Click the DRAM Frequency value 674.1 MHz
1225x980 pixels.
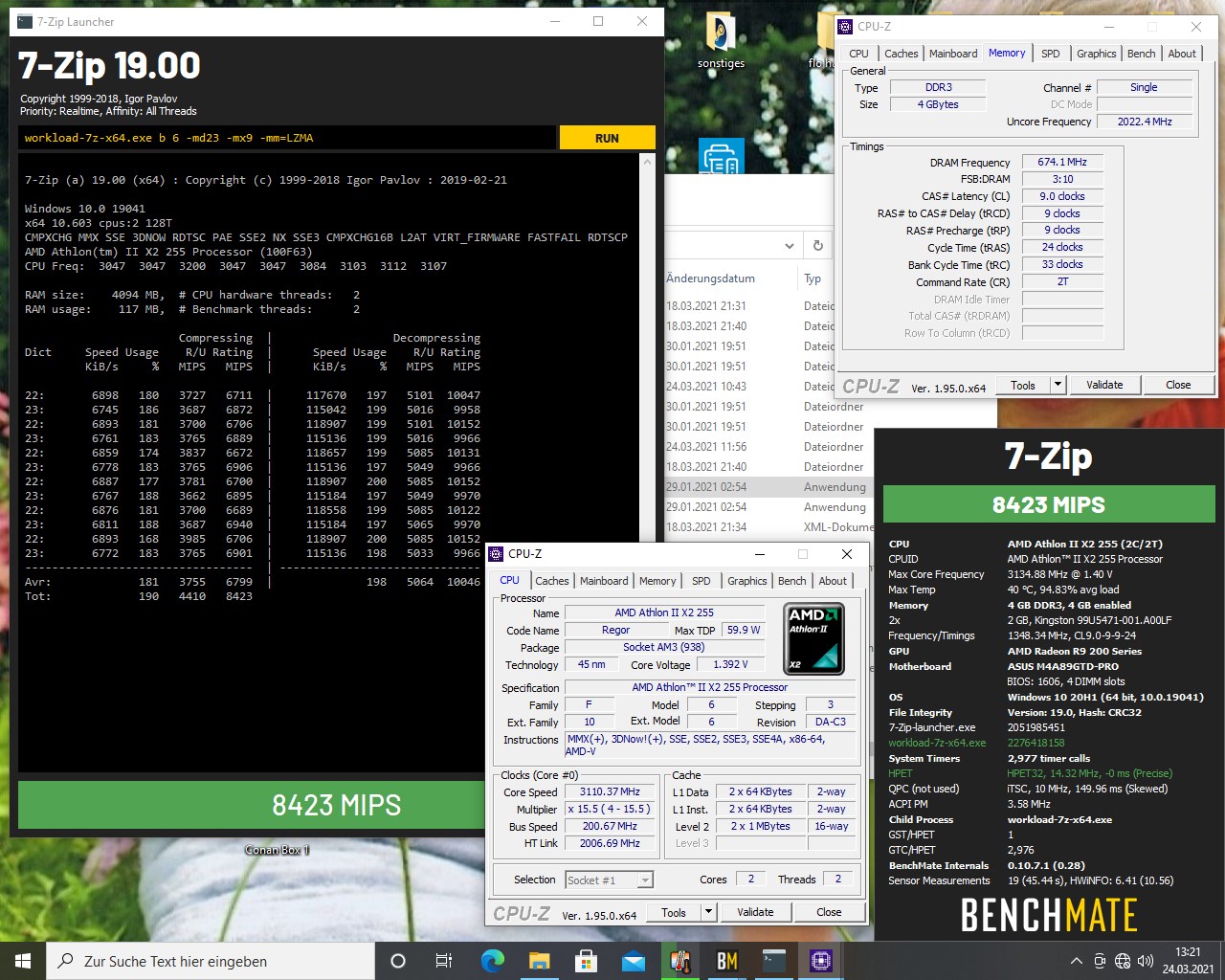[x=1061, y=162]
